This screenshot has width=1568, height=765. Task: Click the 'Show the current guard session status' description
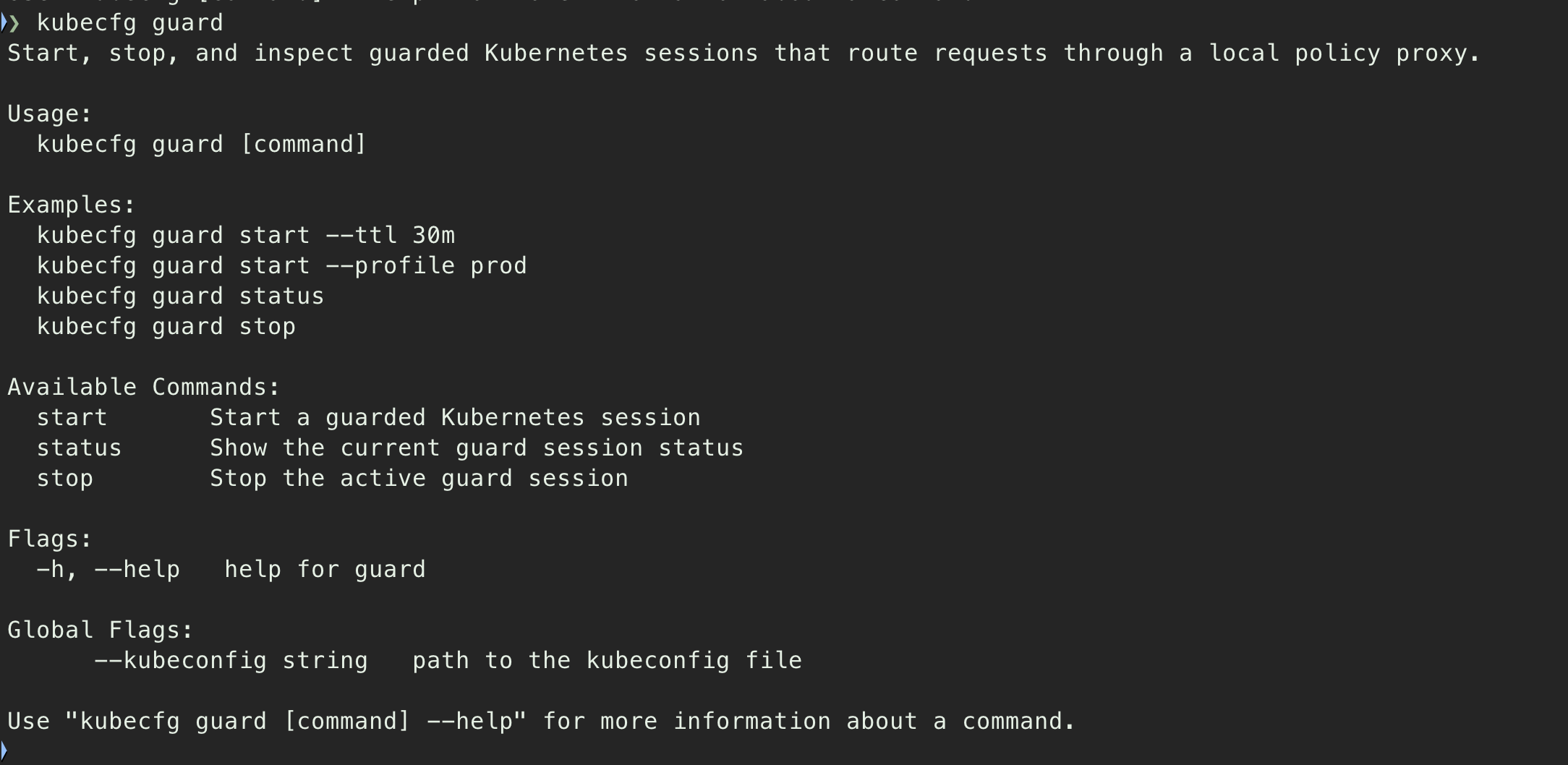coord(477,448)
